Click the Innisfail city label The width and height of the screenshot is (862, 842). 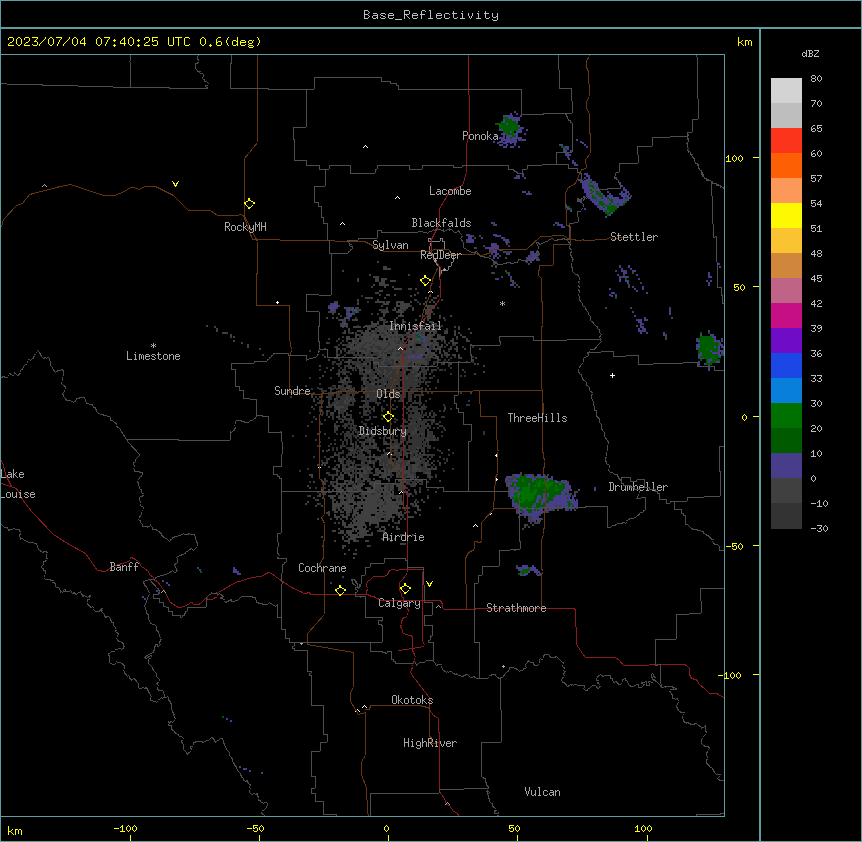click(x=415, y=326)
